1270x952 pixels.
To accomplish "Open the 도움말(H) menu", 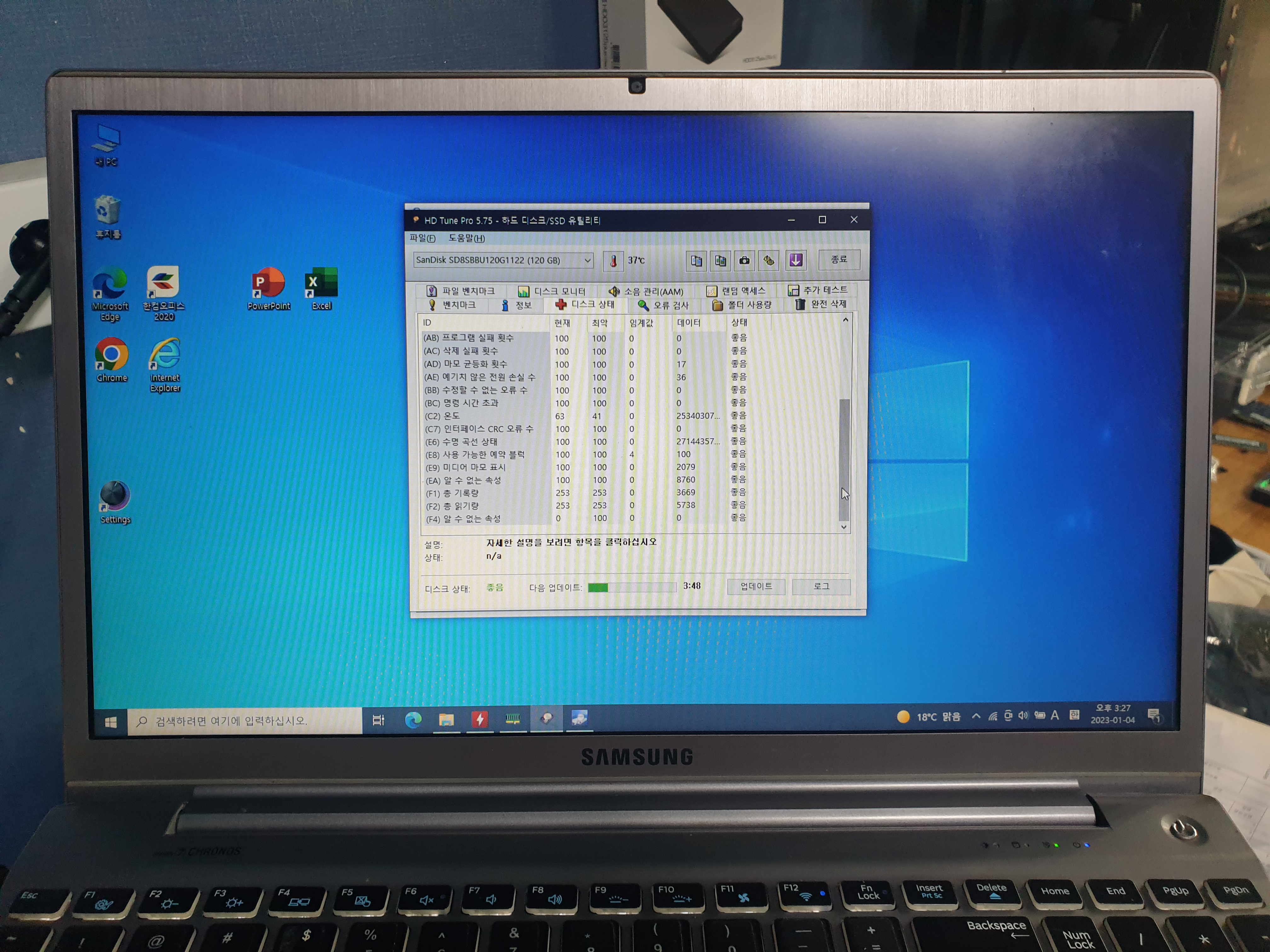I will pos(466,238).
